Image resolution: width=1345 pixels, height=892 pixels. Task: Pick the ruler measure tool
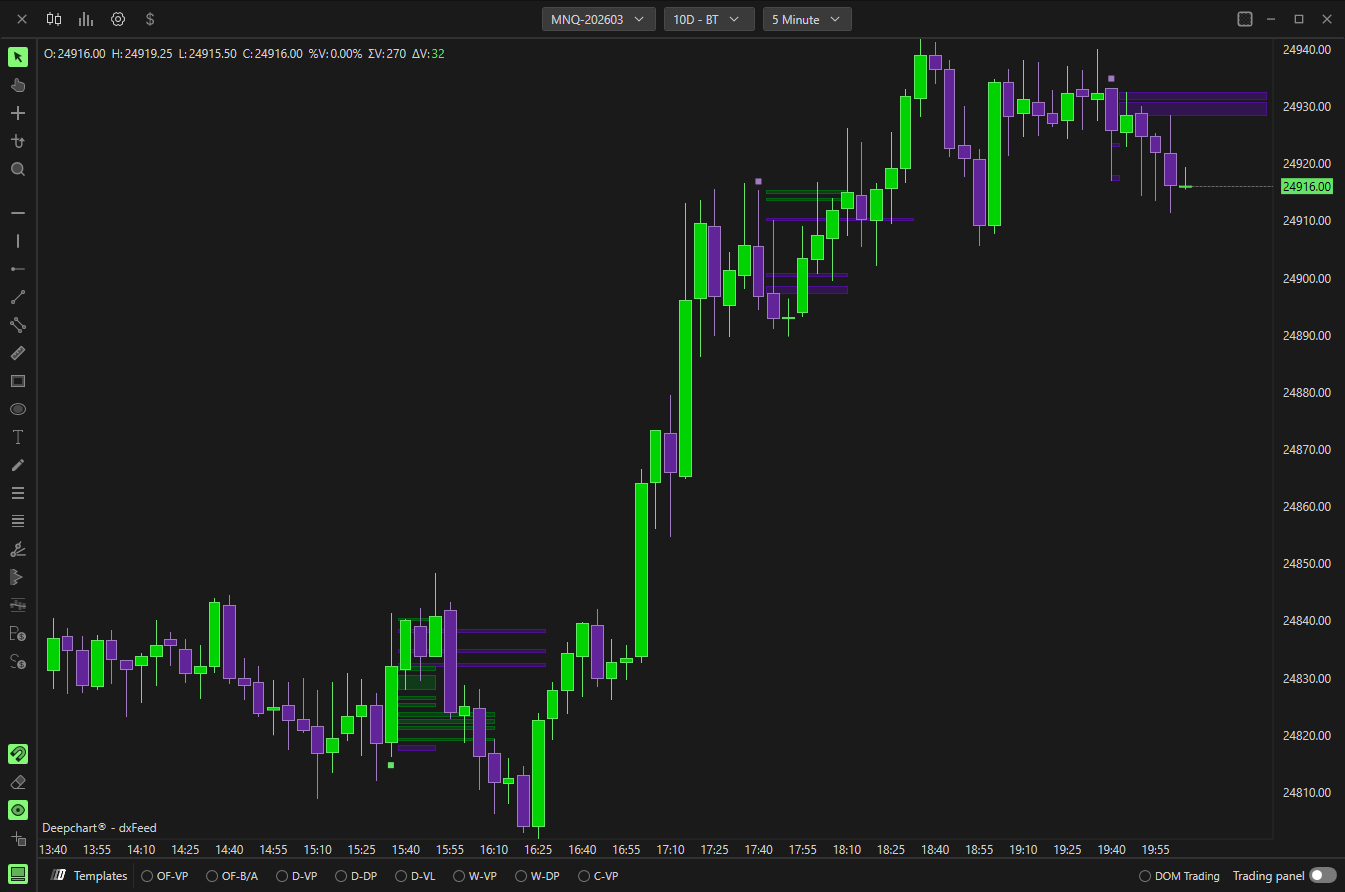tap(18, 353)
